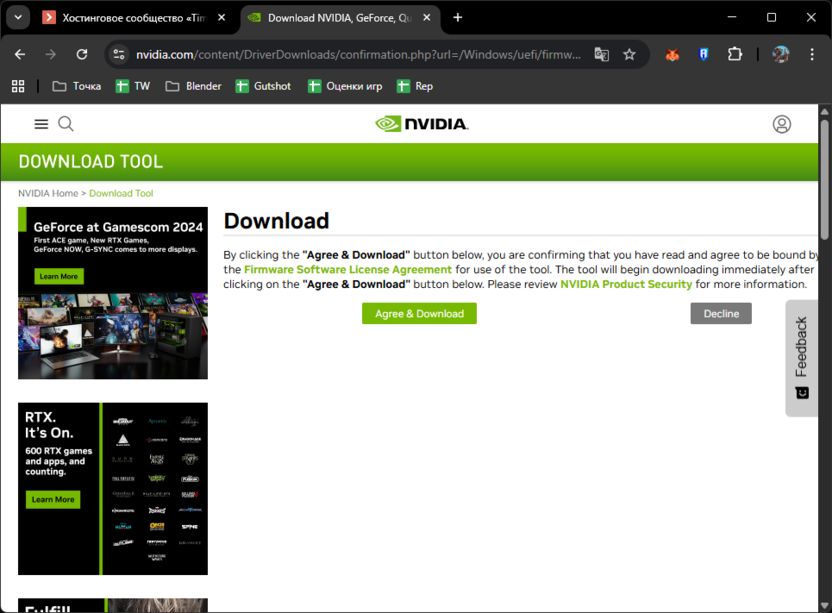This screenshot has width=832, height=613.
Task: Open the Gutshot bookmark
Action: pos(263,86)
